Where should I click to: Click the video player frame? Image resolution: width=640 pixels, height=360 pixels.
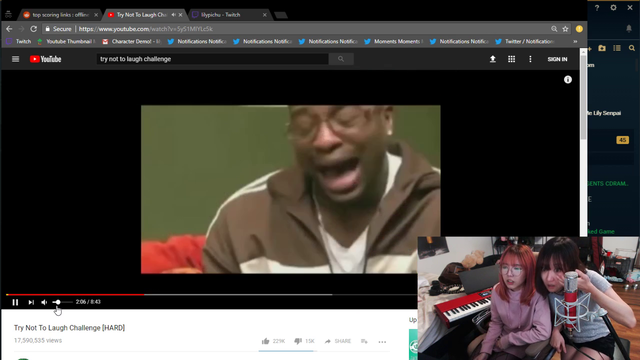[x=291, y=189]
